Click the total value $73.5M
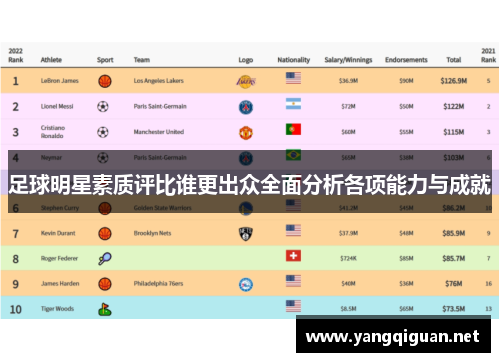500x362 pixels. pos(454,309)
